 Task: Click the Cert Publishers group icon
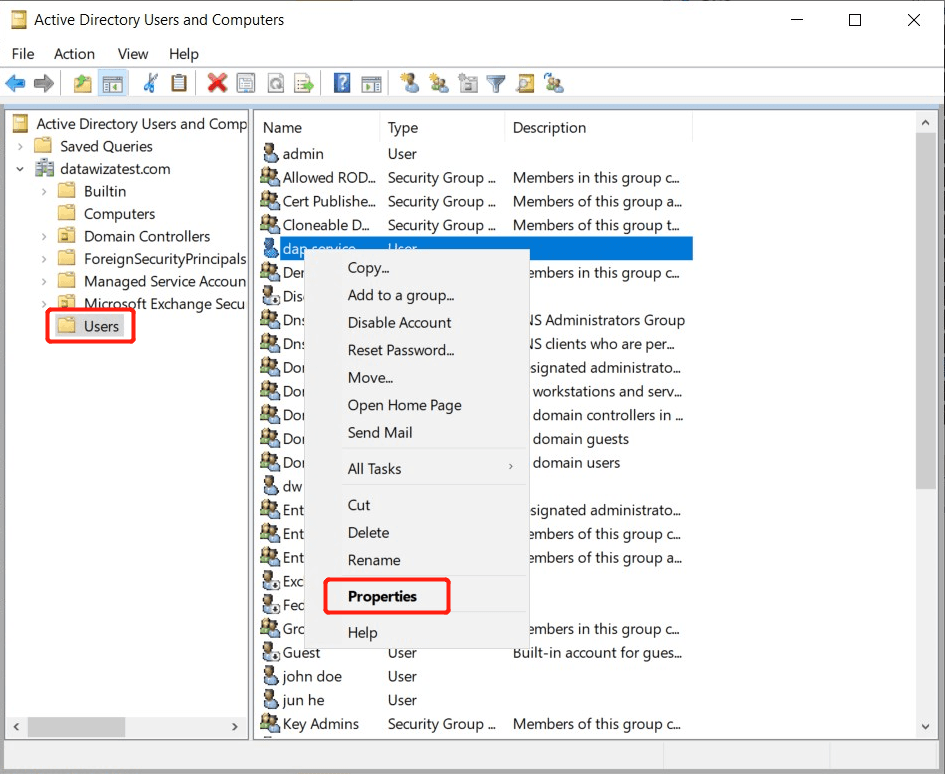click(270, 201)
